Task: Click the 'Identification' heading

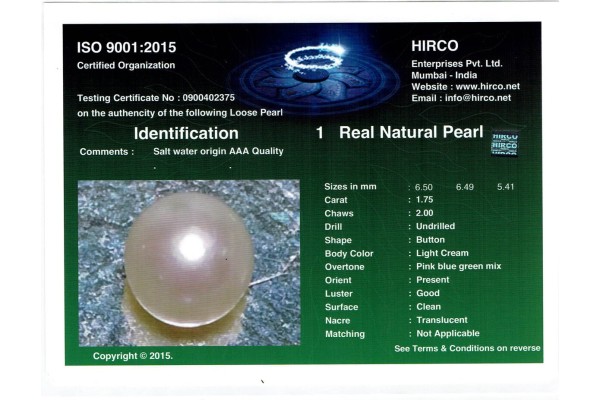Action: 186,133
